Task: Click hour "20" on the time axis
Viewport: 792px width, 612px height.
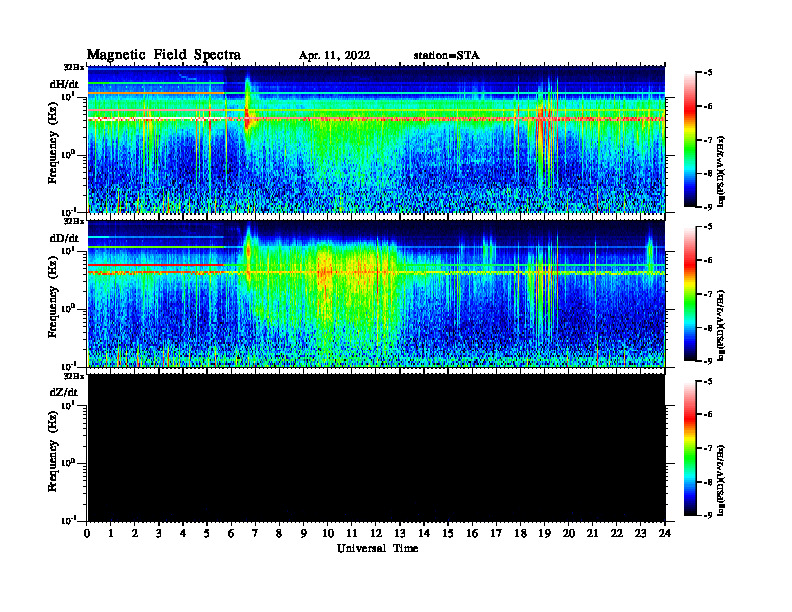Action: click(569, 534)
